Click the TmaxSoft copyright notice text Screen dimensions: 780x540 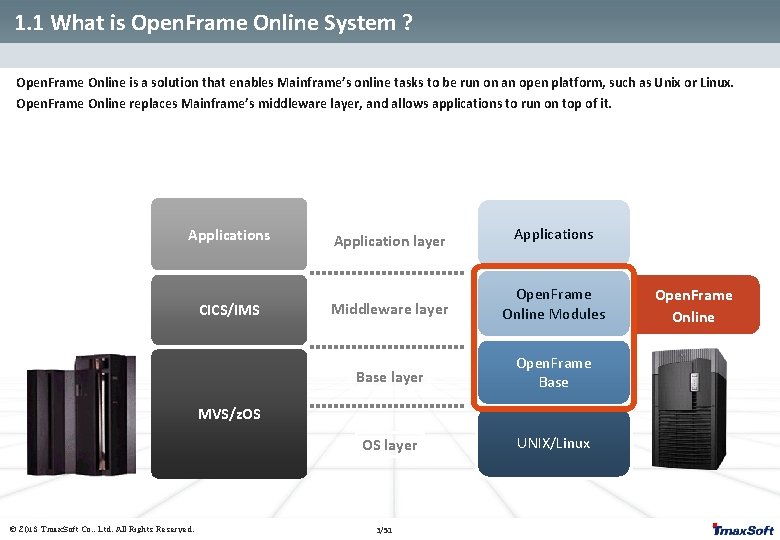click(102, 529)
